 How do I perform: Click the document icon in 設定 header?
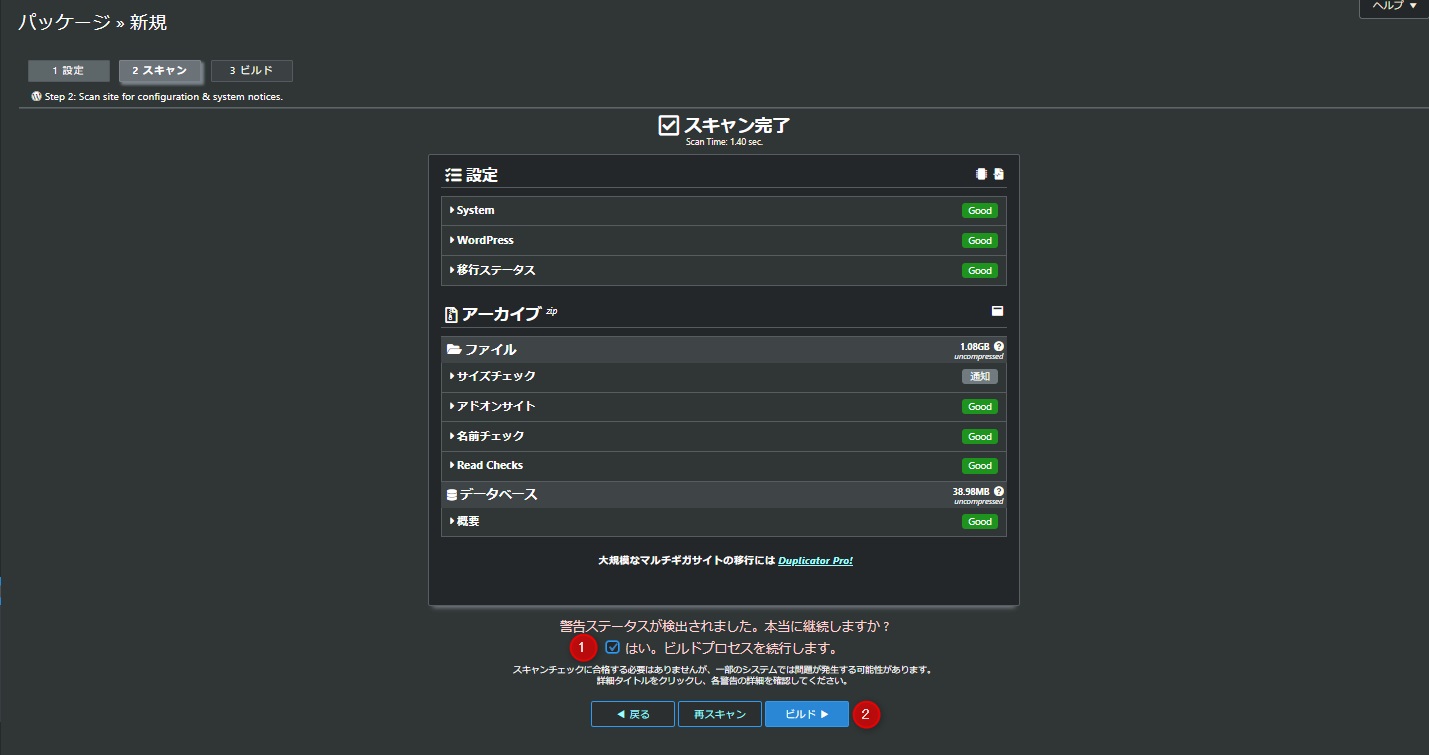(998, 174)
